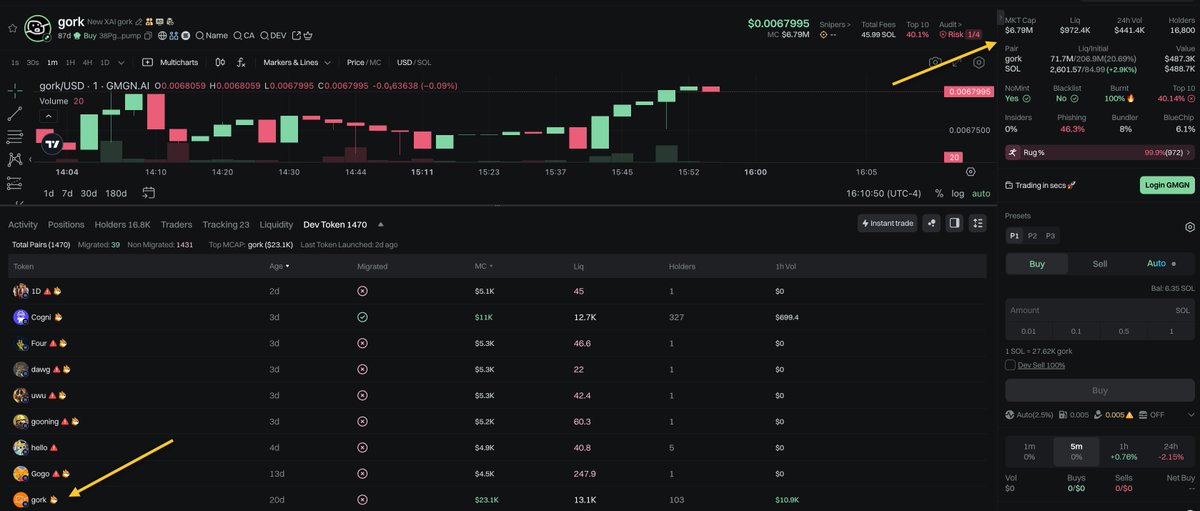Image resolution: width=1200 pixels, height=511 pixels.
Task: Switch currency between USD / SOL
Action: [414, 62]
